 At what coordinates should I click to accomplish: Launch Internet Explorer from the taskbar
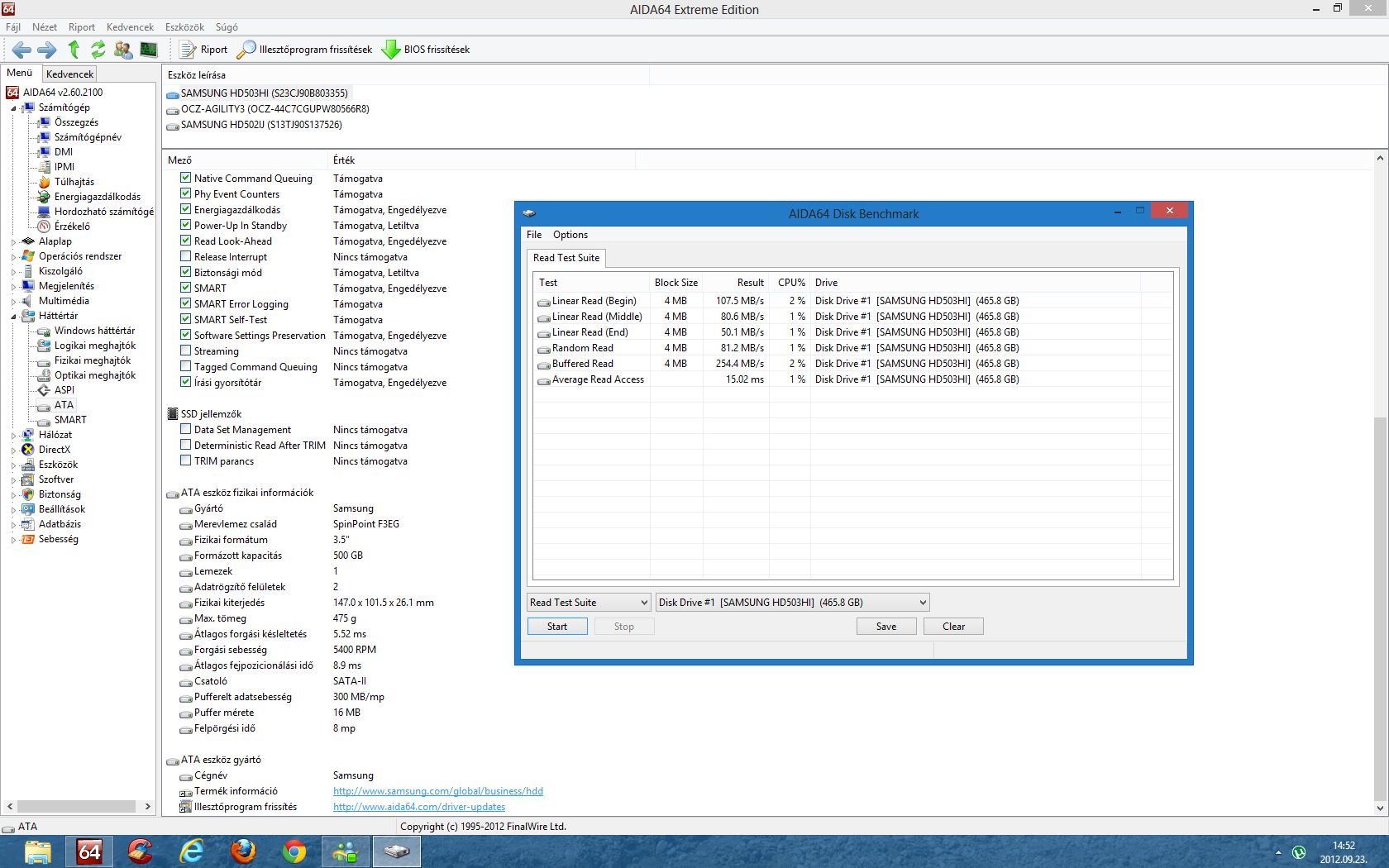click(x=192, y=851)
